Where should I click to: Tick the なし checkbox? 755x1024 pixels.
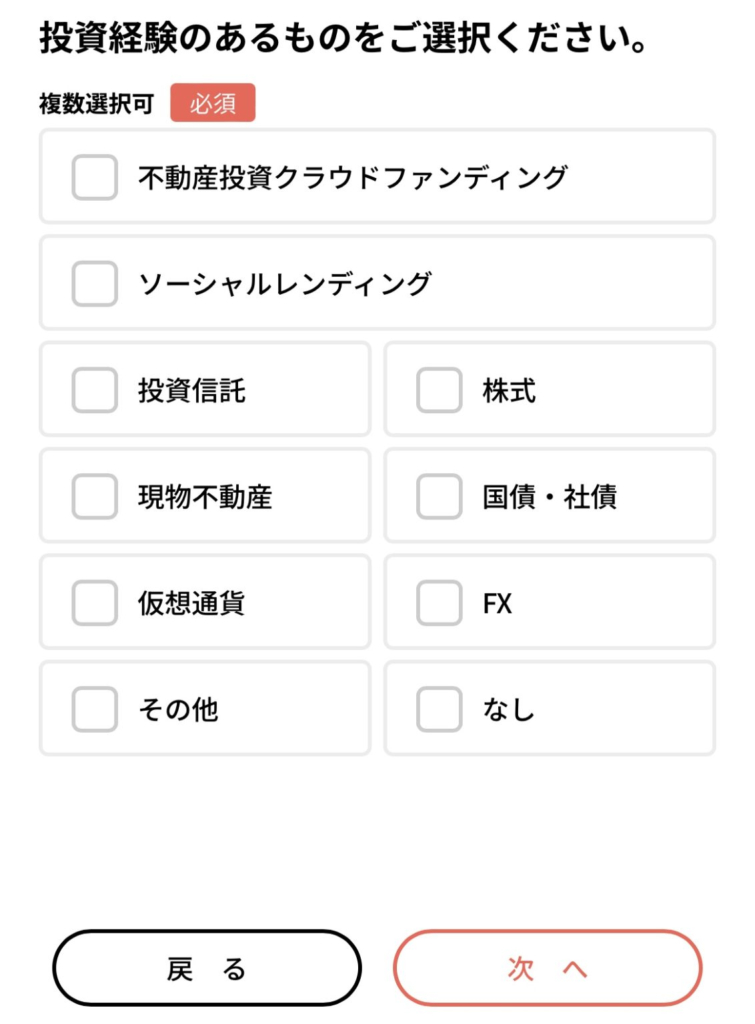[x=439, y=709]
